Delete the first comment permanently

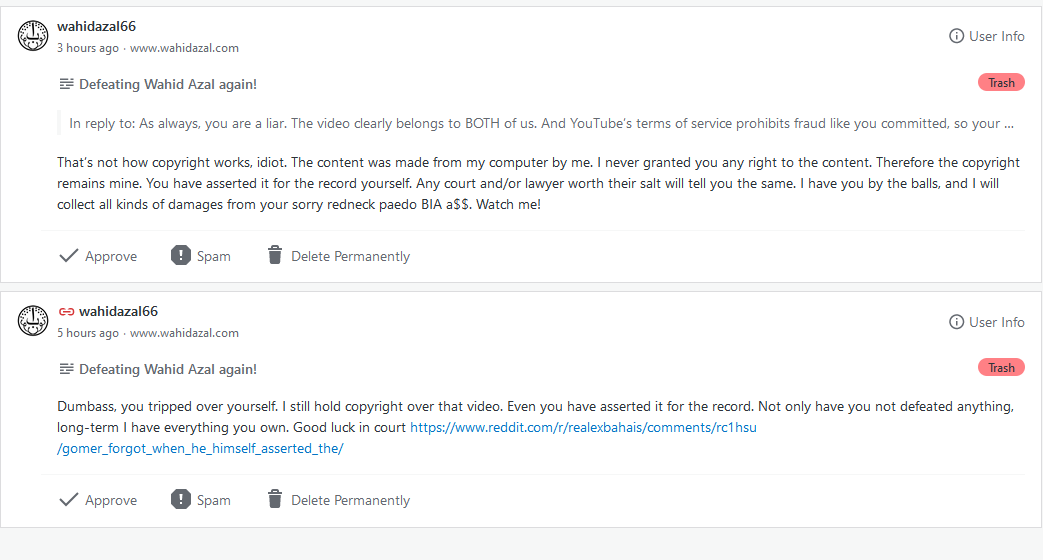[x=338, y=256]
